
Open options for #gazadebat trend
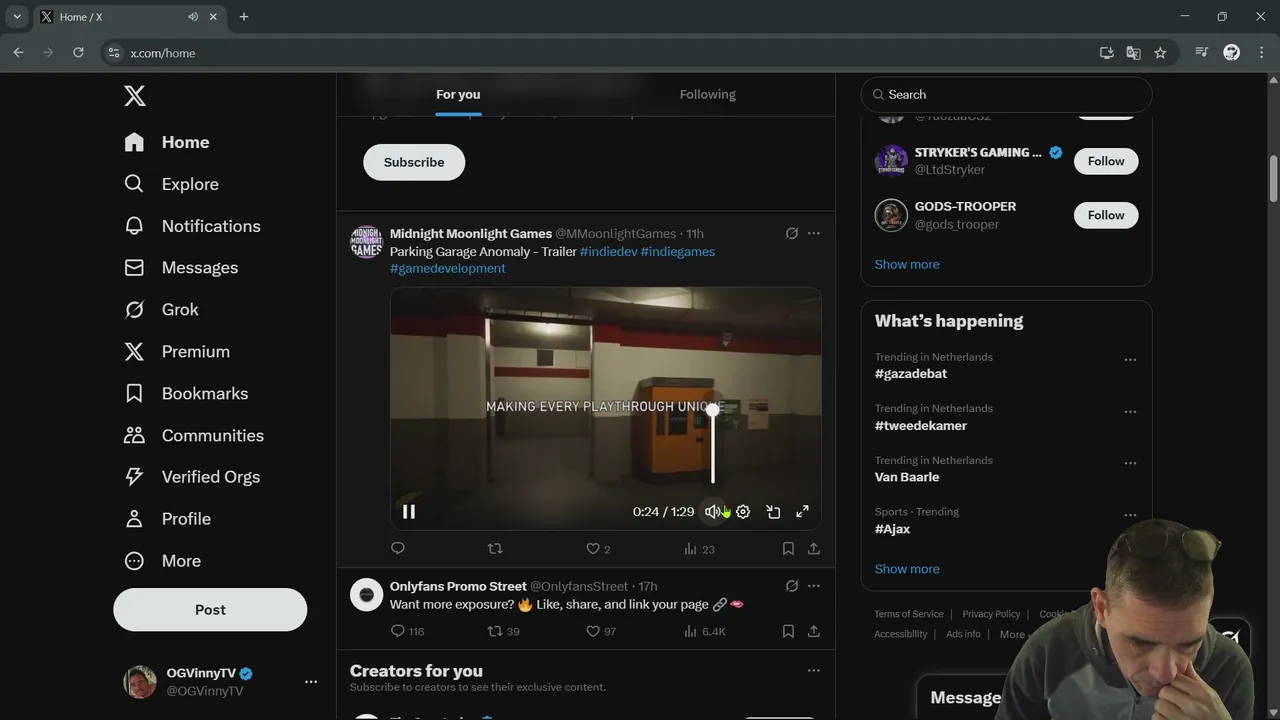pos(1130,360)
